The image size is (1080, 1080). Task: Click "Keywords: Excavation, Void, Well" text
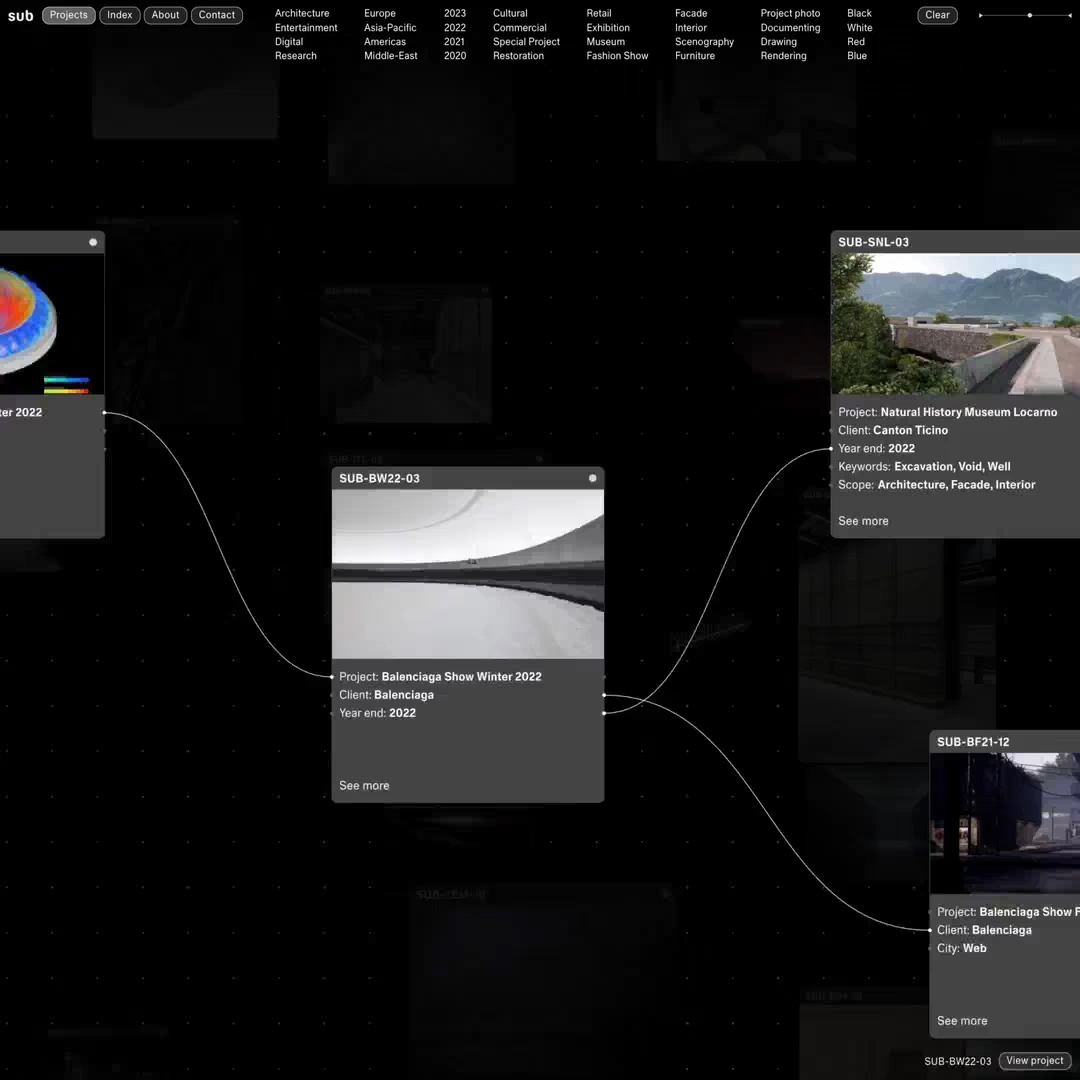point(924,466)
